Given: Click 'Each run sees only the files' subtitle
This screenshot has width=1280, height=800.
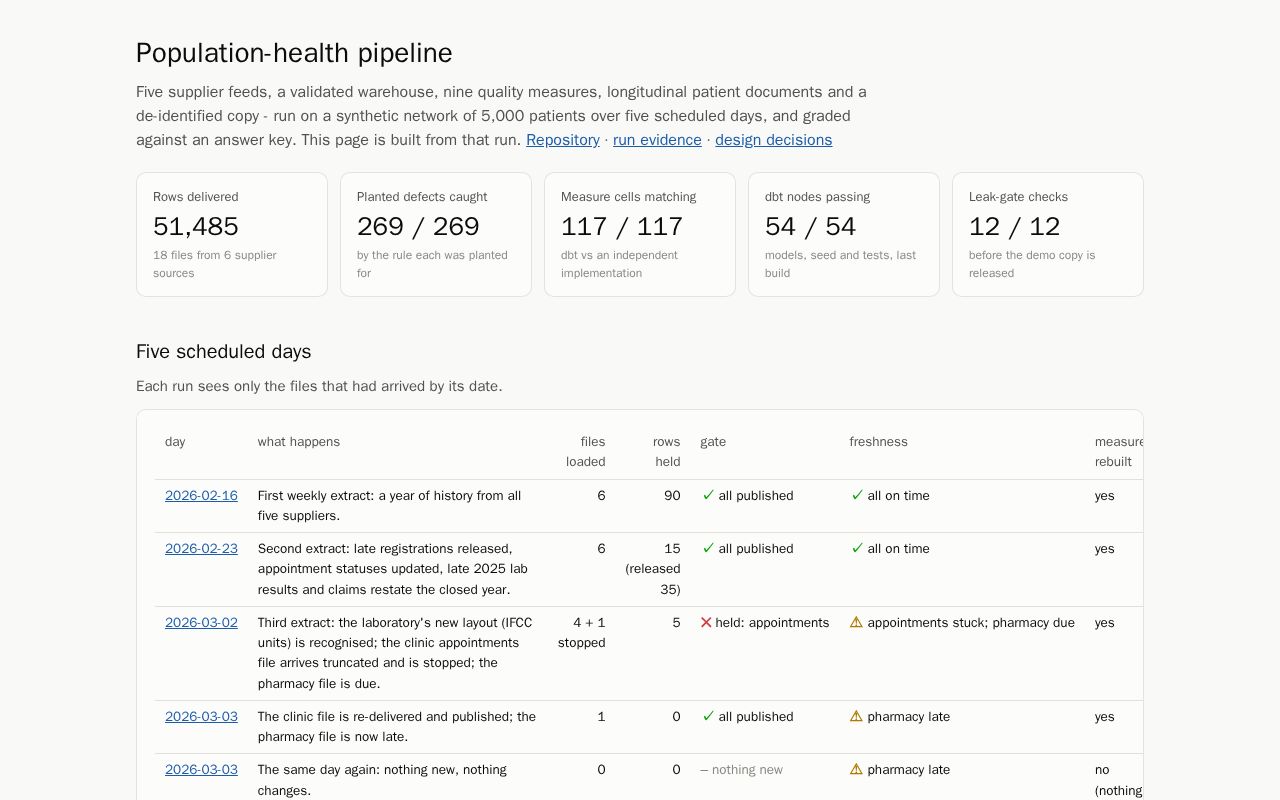Looking at the screenshot, I should [x=319, y=386].
